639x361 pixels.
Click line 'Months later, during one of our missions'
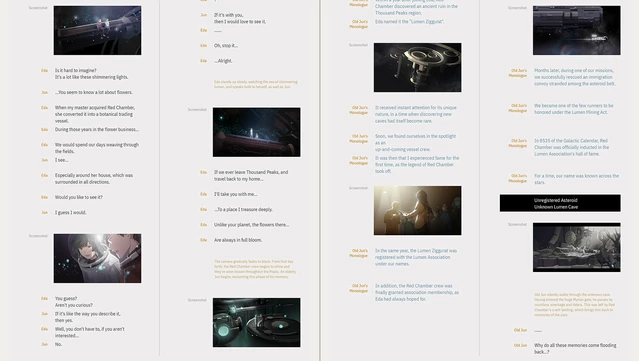[x=575, y=77]
